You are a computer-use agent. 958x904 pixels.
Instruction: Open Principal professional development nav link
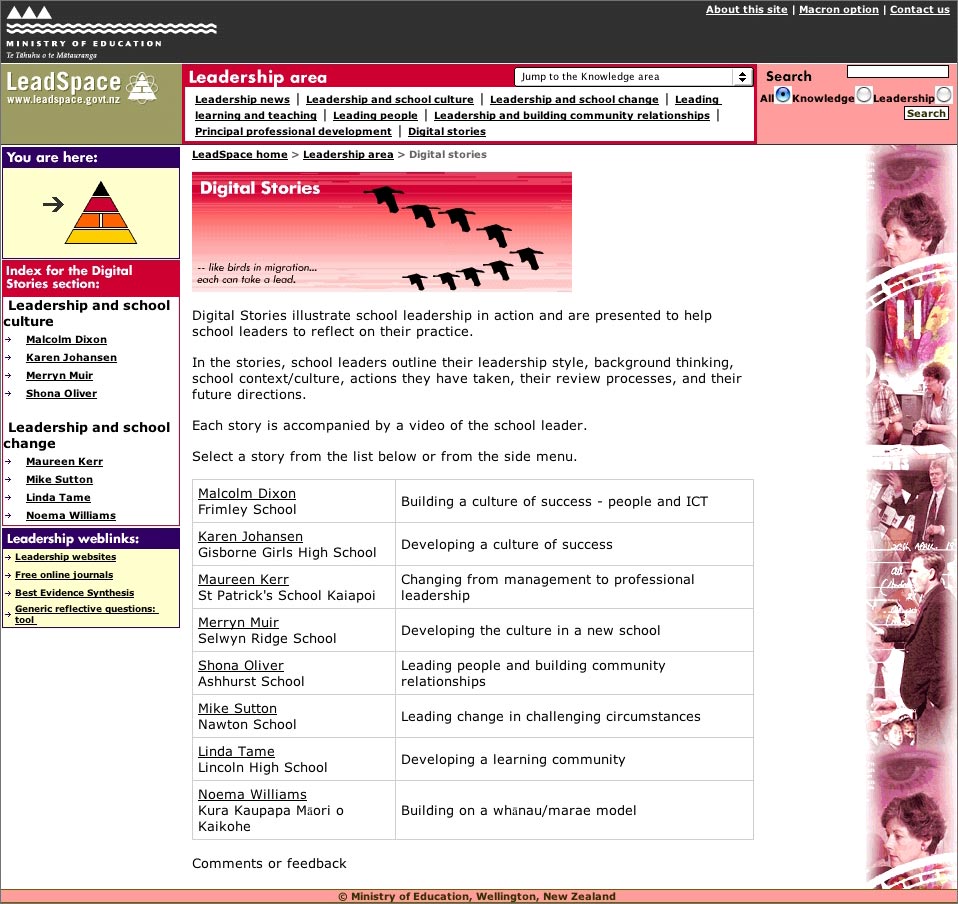[x=293, y=131]
